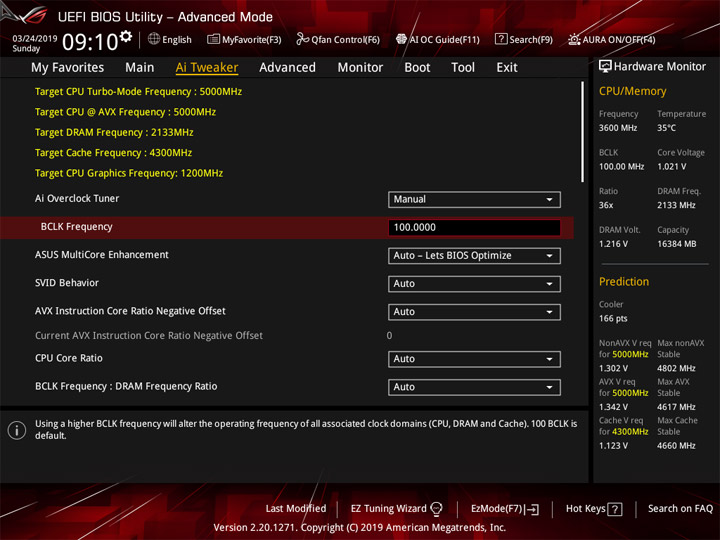Viewport: 720px width, 540px height.
Task: Click SVID Behavior label
Action: click(x=67, y=283)
